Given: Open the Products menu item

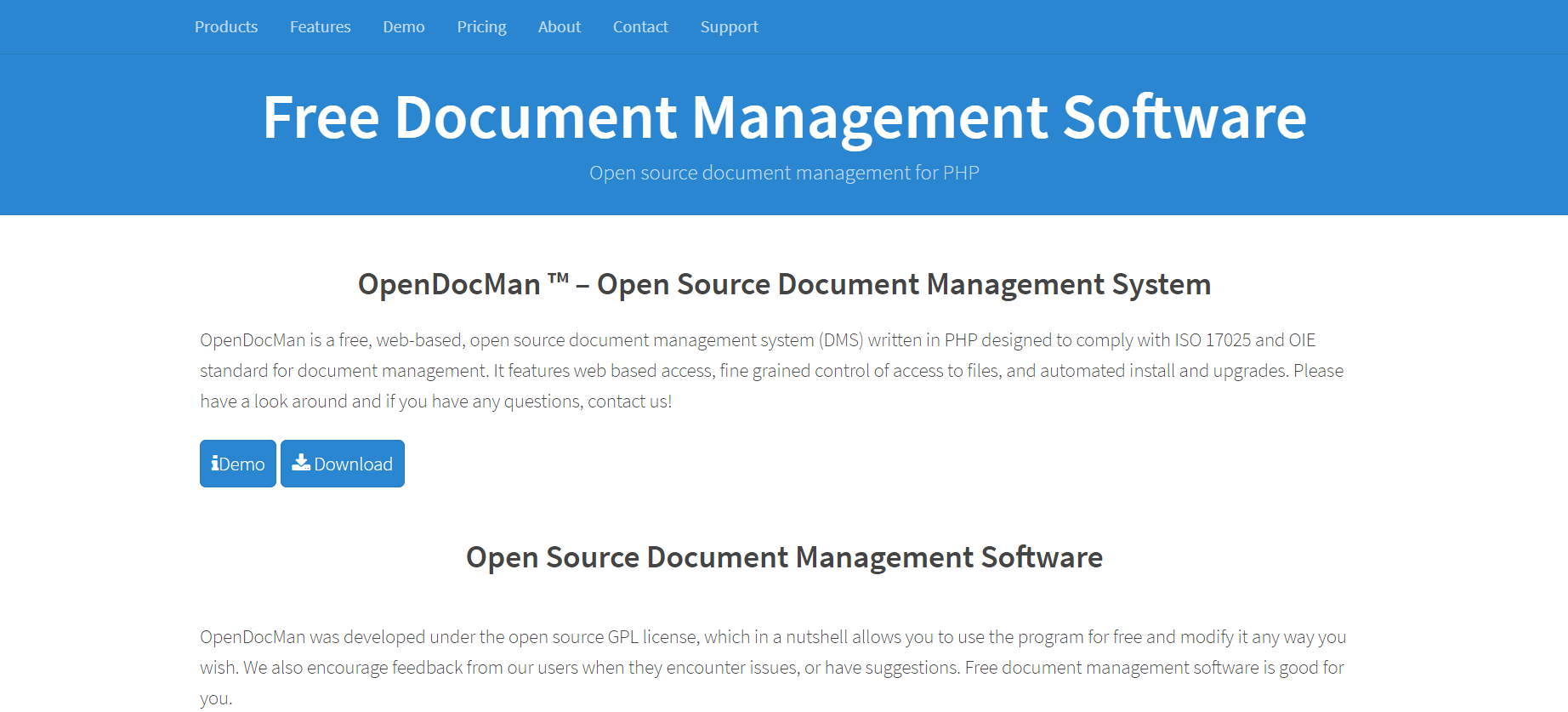Looking at the screenshot, I should pos(226,27).
